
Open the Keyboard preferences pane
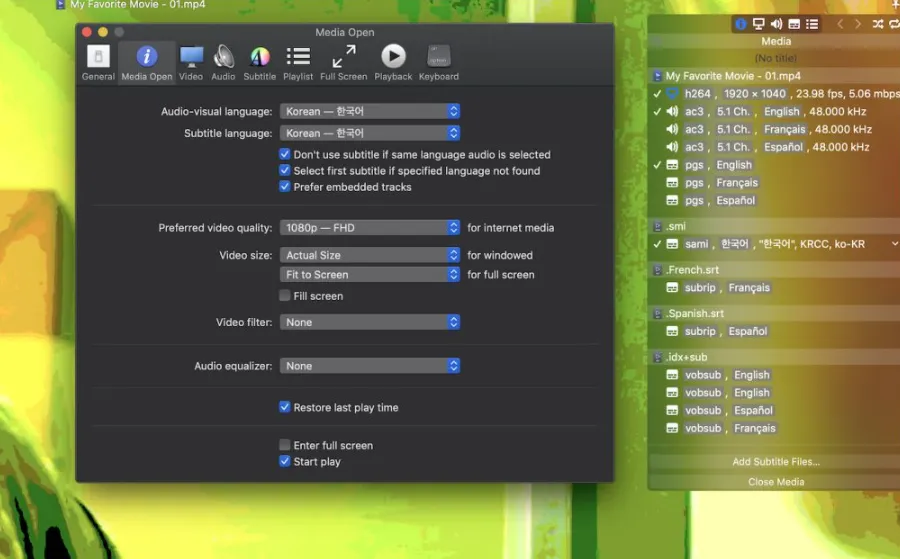pyautogui.click(x=439, y=63)
